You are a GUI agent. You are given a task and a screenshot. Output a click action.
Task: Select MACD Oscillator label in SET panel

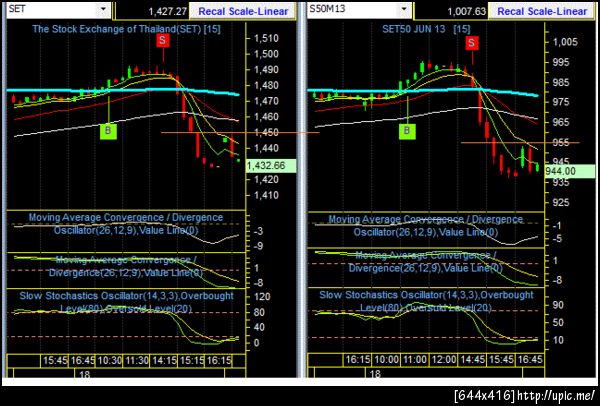126,224
